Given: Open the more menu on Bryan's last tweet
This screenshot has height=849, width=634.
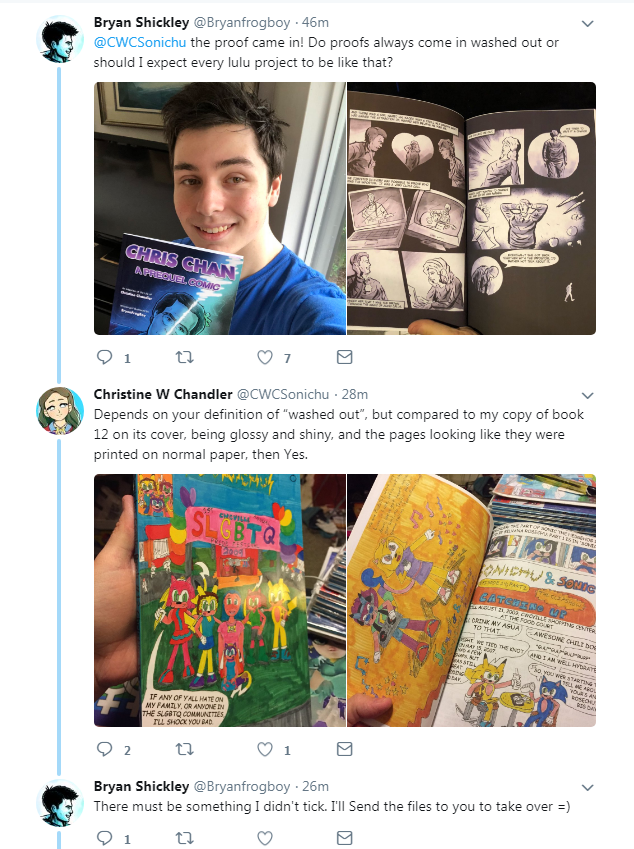Looking at the screenshot, I should 587,787.
